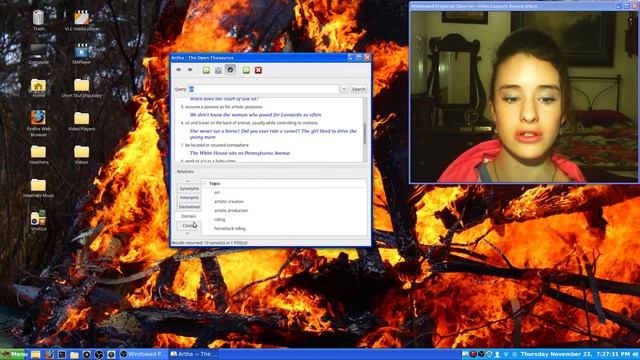Click the Windowed Projector video preview
The image size is (640, 360).
524,97
